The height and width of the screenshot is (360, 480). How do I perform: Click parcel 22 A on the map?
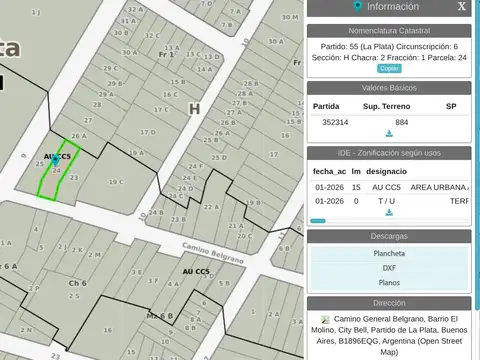[211, 207]
